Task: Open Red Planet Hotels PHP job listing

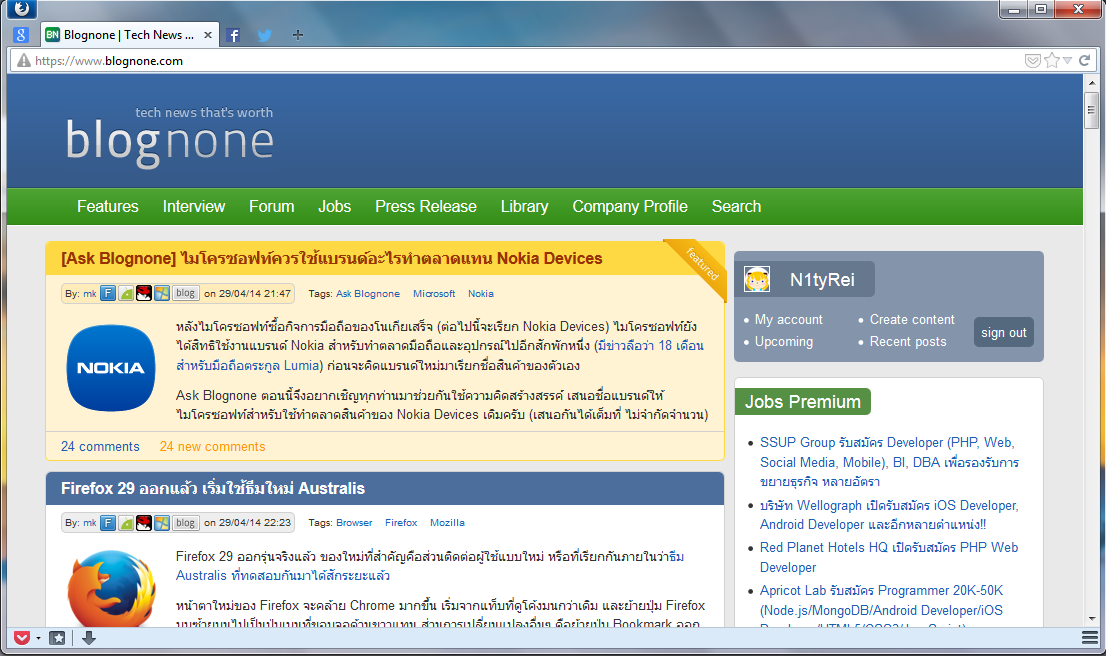Action: point(889,557)
